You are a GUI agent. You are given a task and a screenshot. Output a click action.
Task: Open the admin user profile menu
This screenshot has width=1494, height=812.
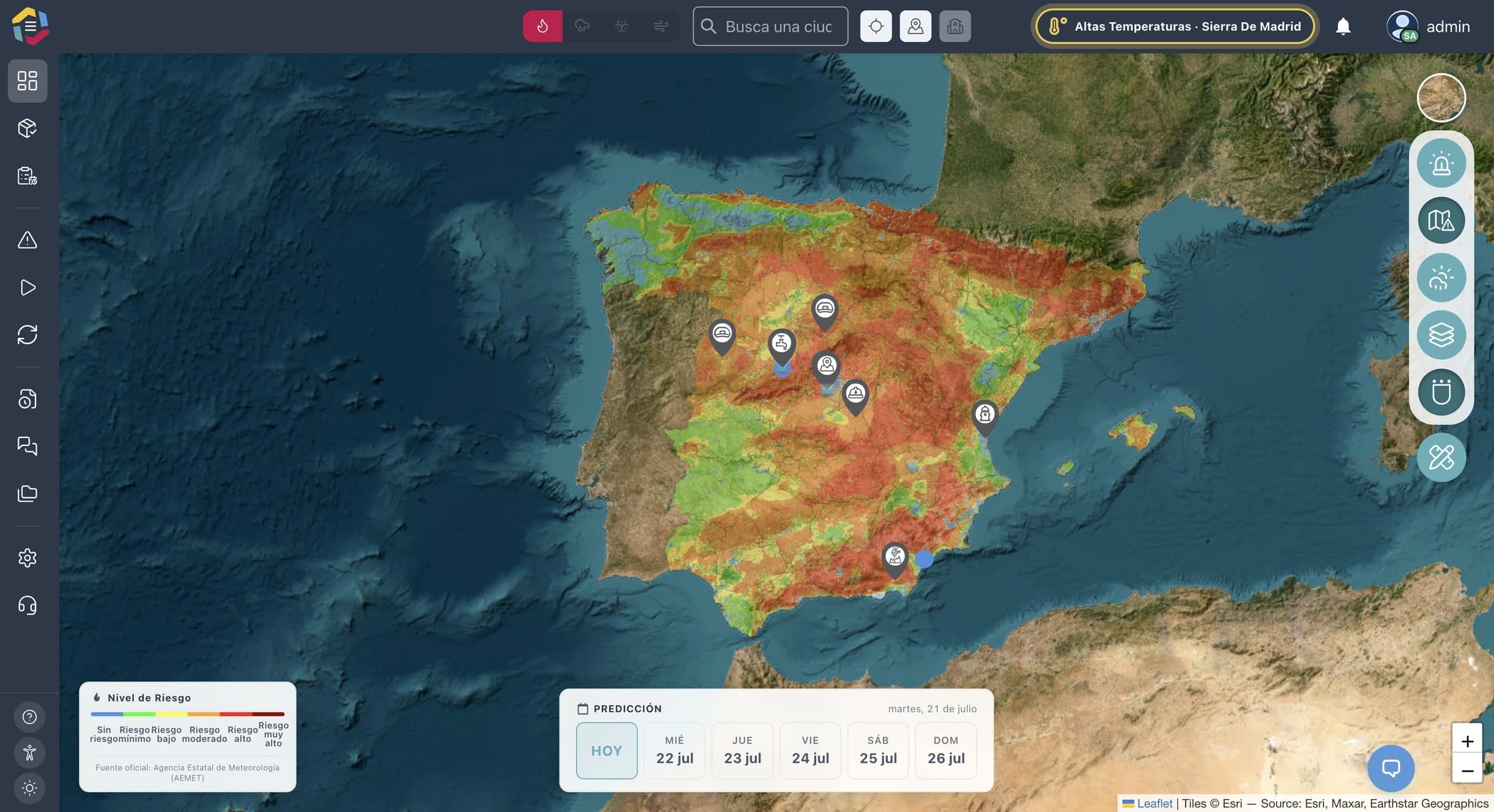[x=1428, y=27]
